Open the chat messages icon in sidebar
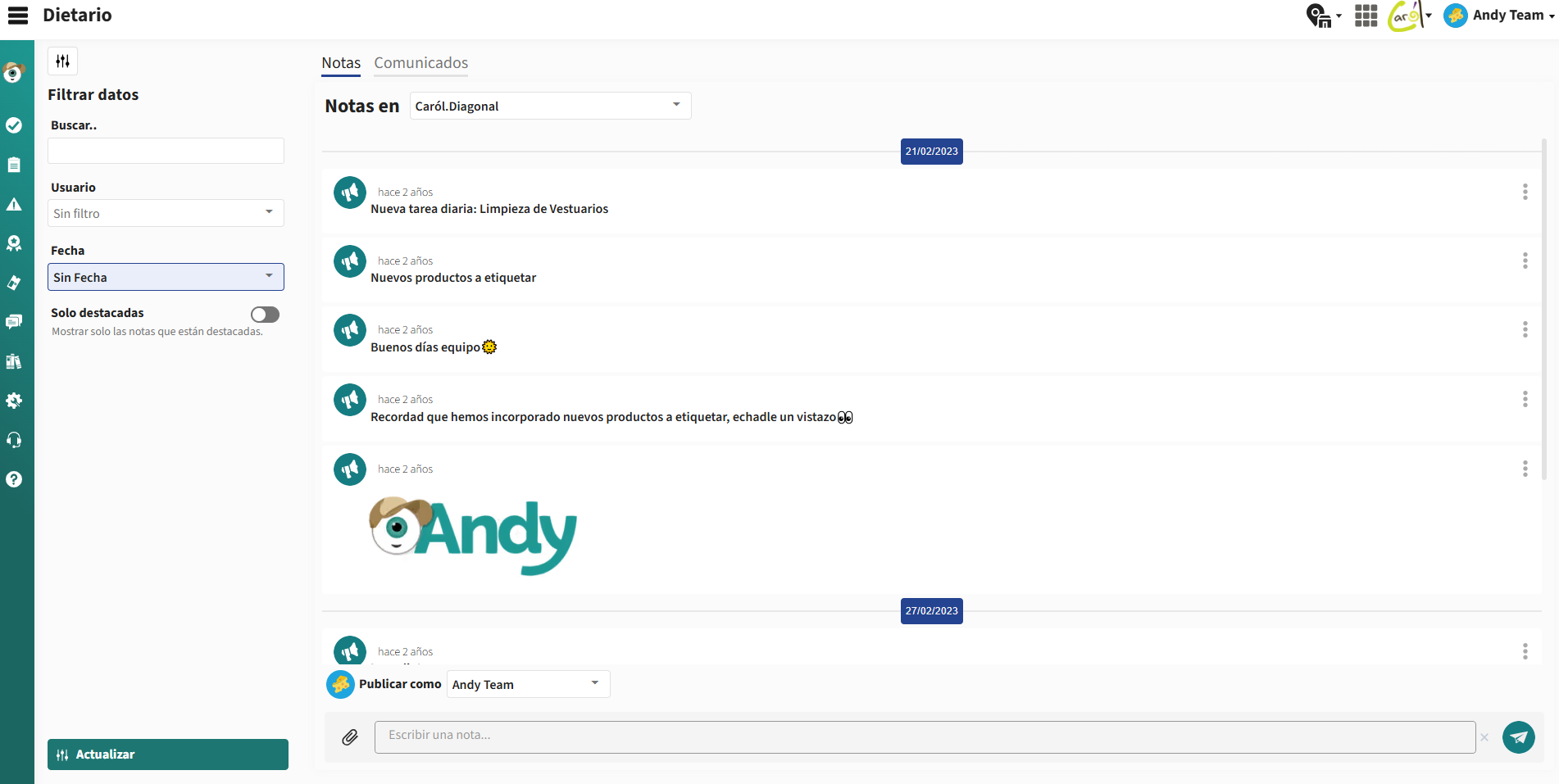Image resolution: width=1559 pixels, height=784 pixels. [14, 322]
